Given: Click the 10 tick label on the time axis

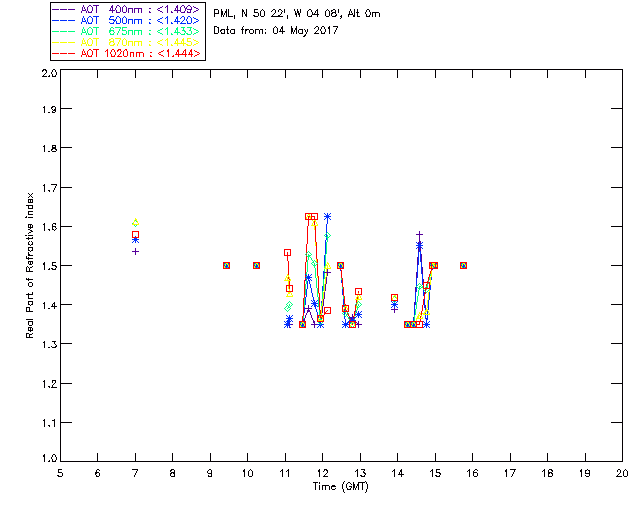Looking at the screenshot, I should pyautogui.click(x=247, y=473).
